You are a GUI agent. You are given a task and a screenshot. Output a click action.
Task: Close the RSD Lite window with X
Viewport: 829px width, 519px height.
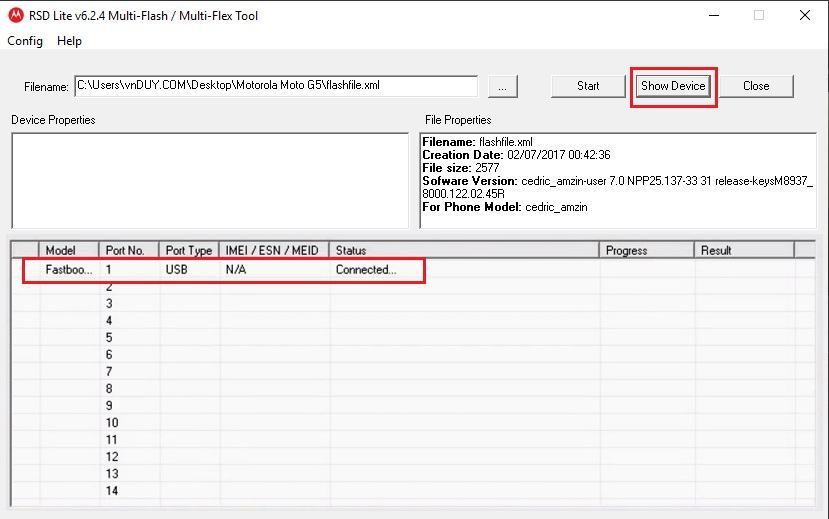click(805, 15)
